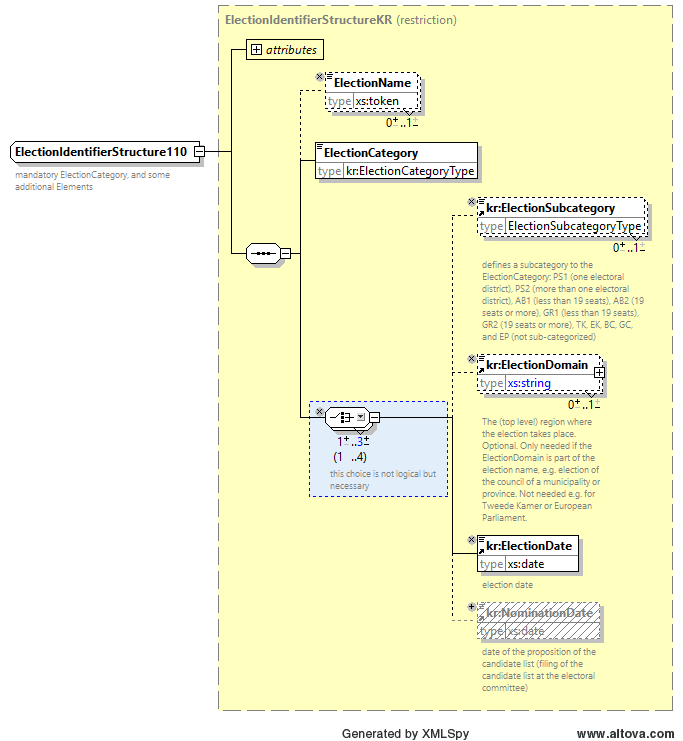Open the blue xs:string type link
Screen dimensions: 683x741
pyautogui.click(x=529, y=383)
